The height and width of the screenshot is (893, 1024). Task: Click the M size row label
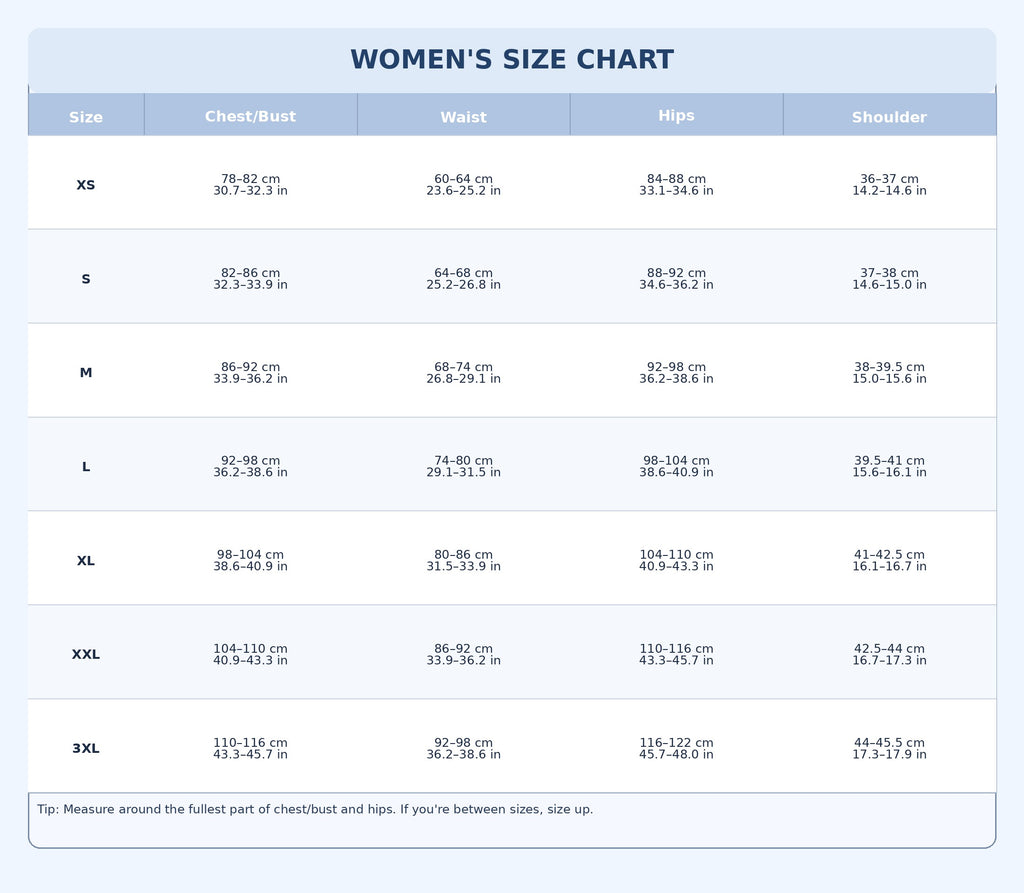pyautogui.click(x=86, y=373)
